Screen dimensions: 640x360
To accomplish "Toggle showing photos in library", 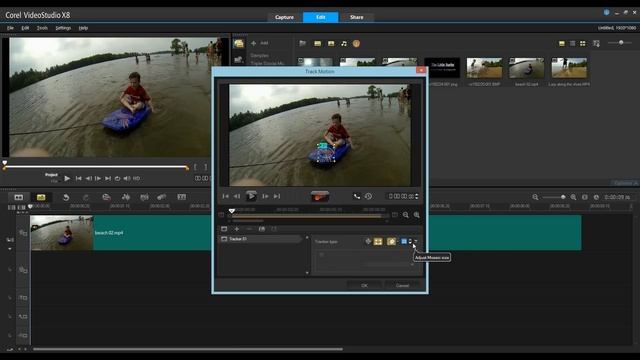I will click(331, 43).
